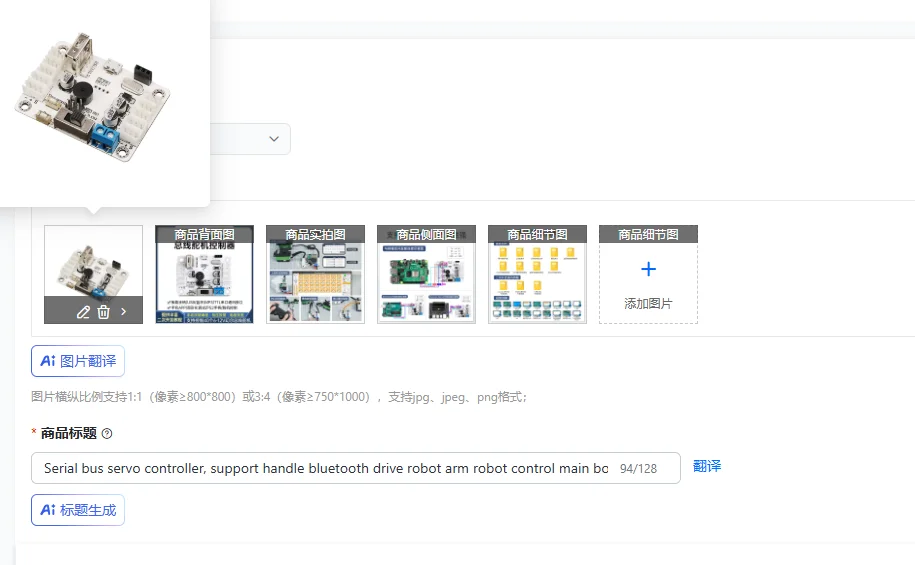
Task: Click the product title input field
Action: 355,468
